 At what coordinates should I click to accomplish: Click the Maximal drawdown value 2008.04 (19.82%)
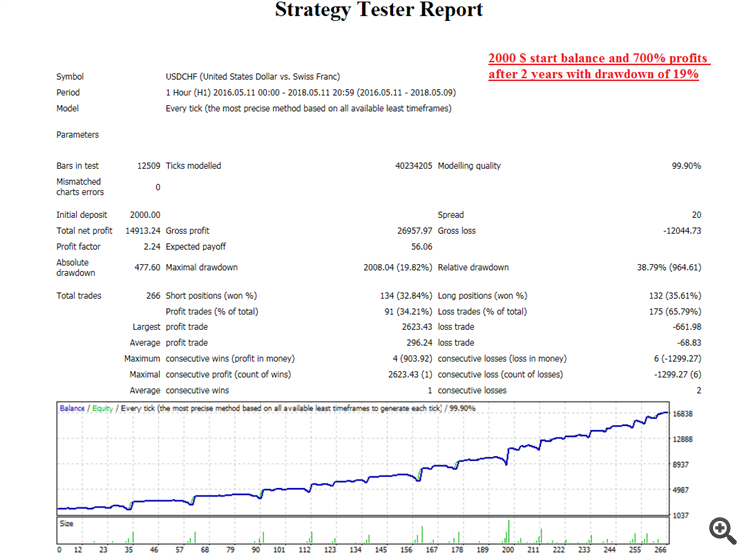(397, 267)
